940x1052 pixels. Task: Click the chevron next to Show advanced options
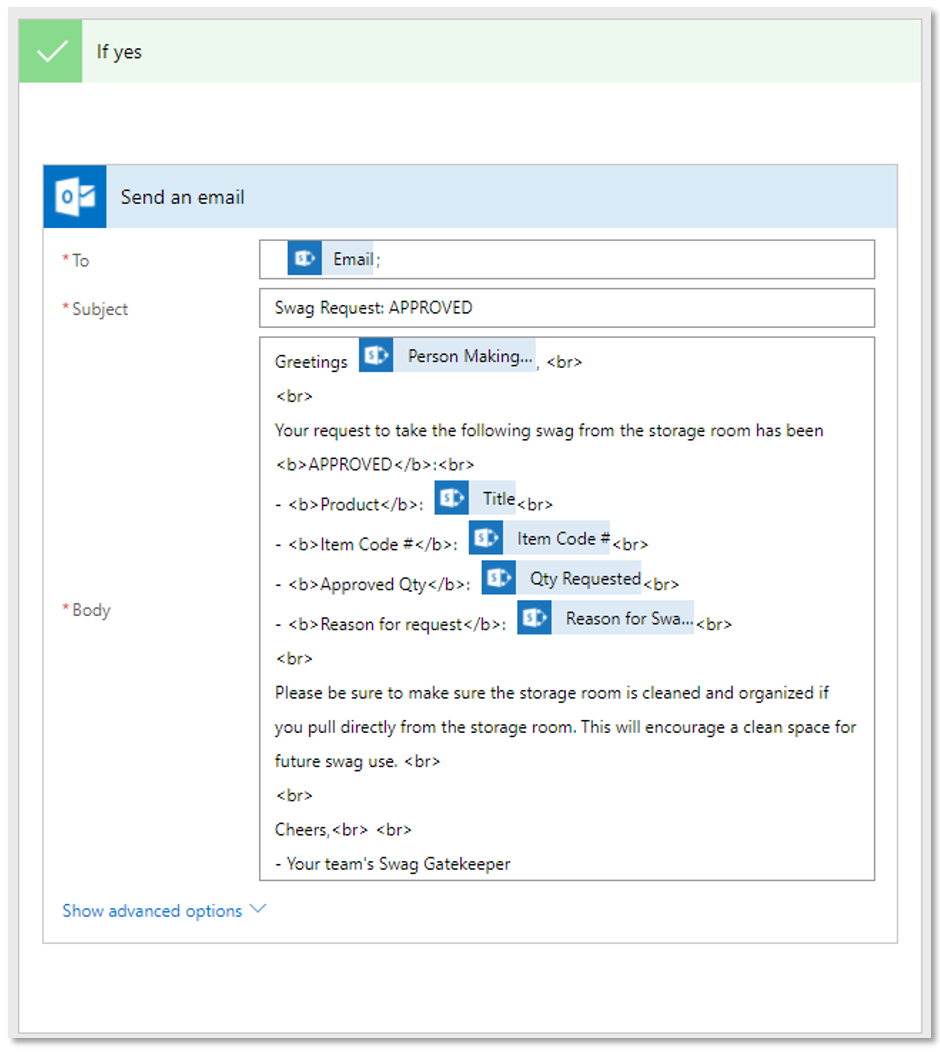[x=258, y=910]
